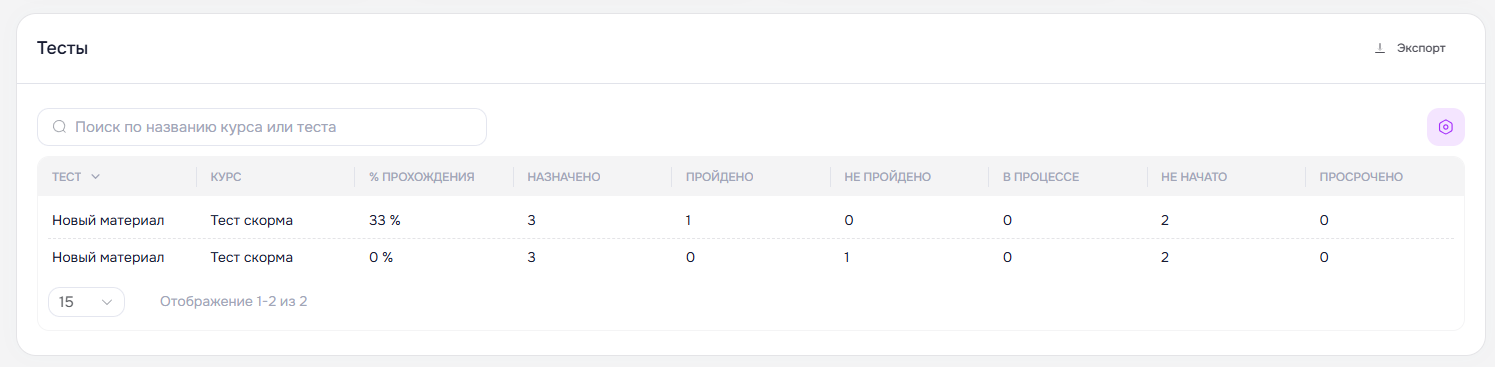Click the ПРОСРОЧЕНО column header

[1361, 177]
